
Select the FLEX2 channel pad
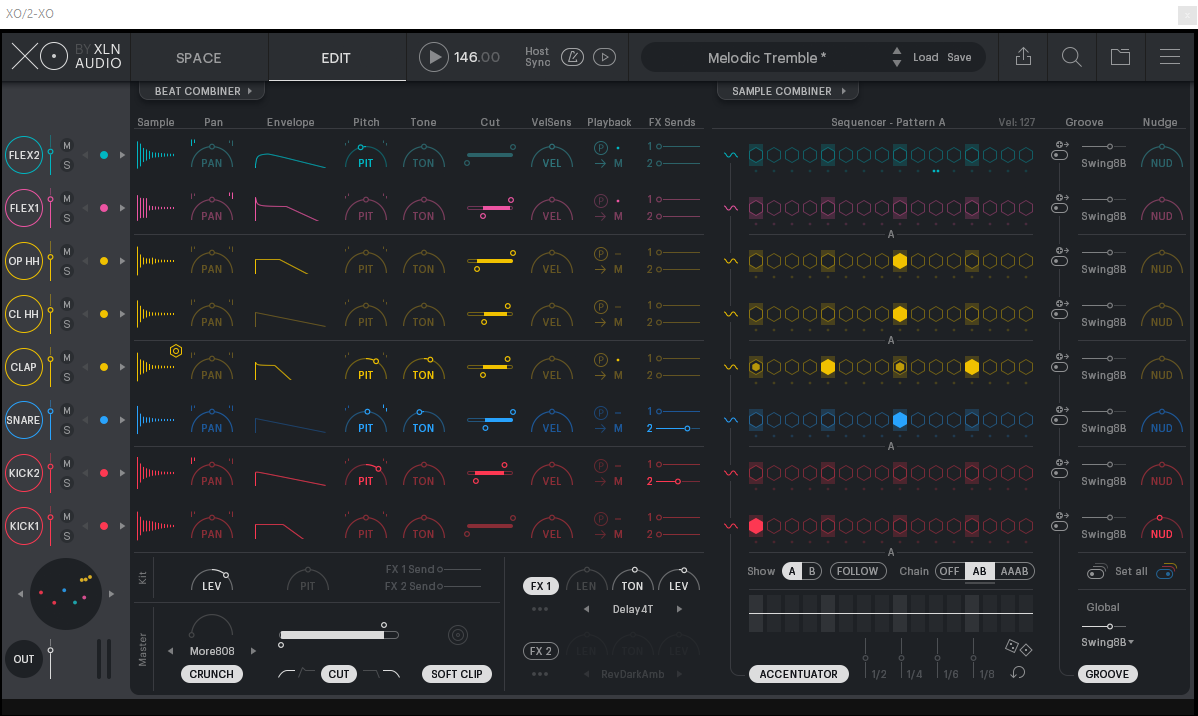click(x=24, y=155)
